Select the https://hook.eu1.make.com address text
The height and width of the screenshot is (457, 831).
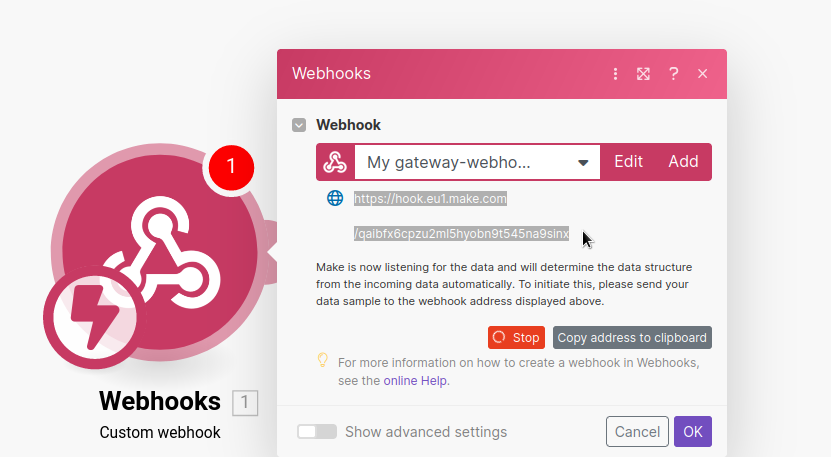click(x=430, y=199)
